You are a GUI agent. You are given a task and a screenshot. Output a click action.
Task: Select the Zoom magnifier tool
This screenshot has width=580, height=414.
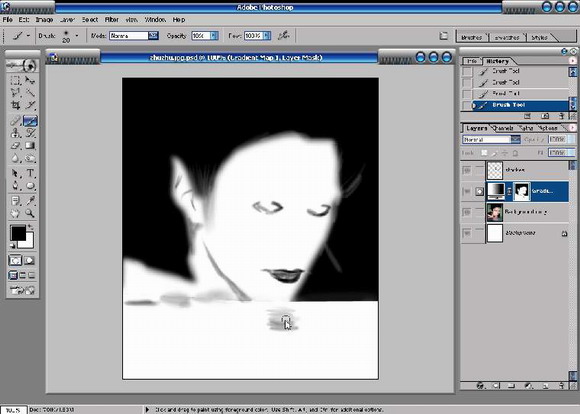coord(30,213)
